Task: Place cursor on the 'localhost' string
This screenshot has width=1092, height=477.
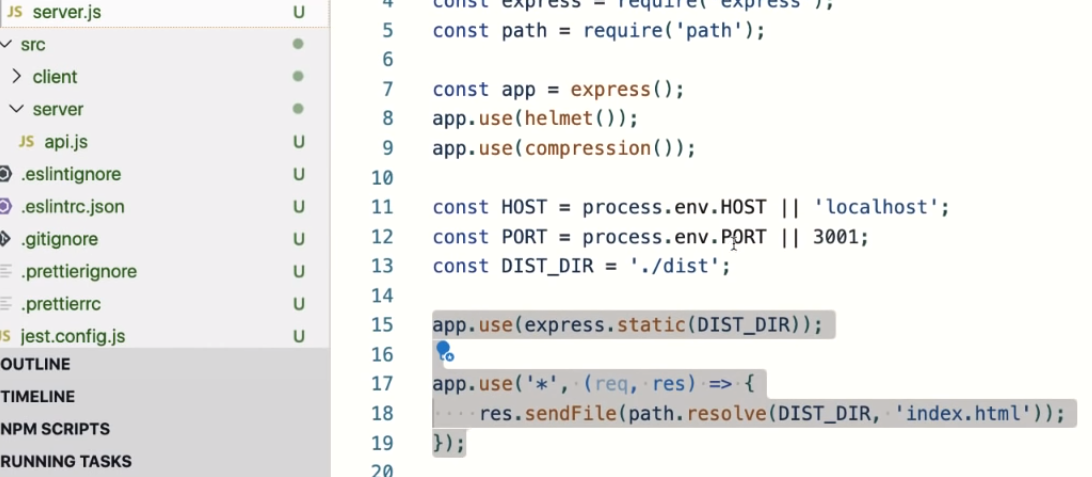Action: pos(876,208)
